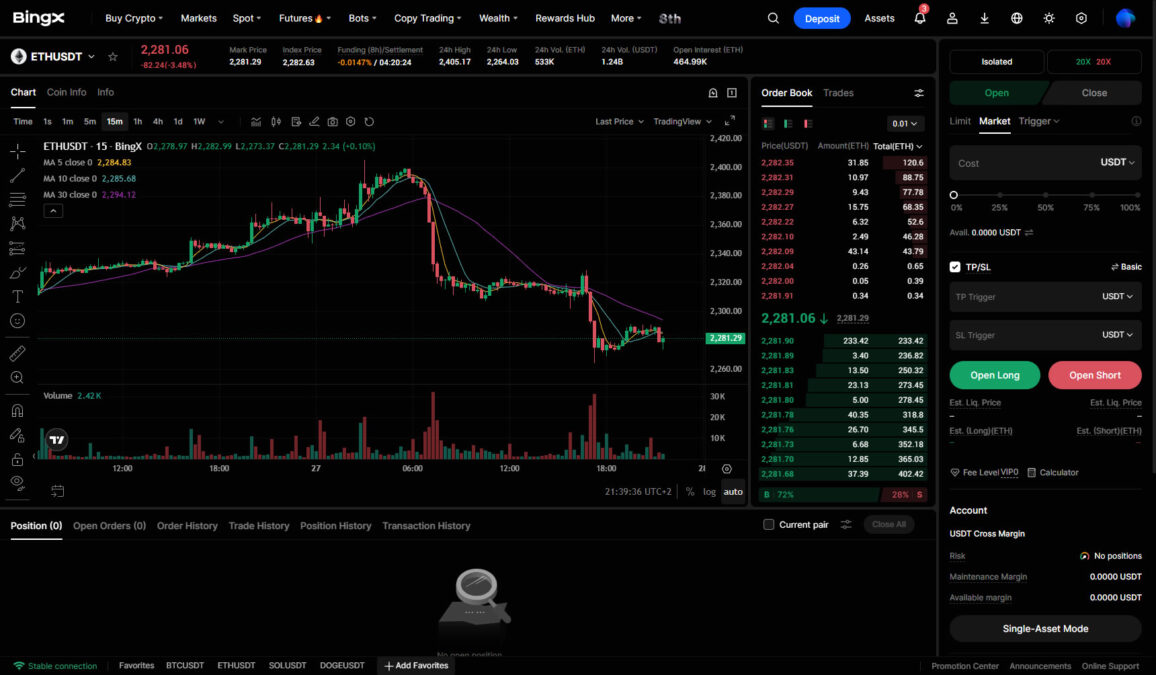Open order book display settings icon

pyautogui.click(x=919, y=93)
